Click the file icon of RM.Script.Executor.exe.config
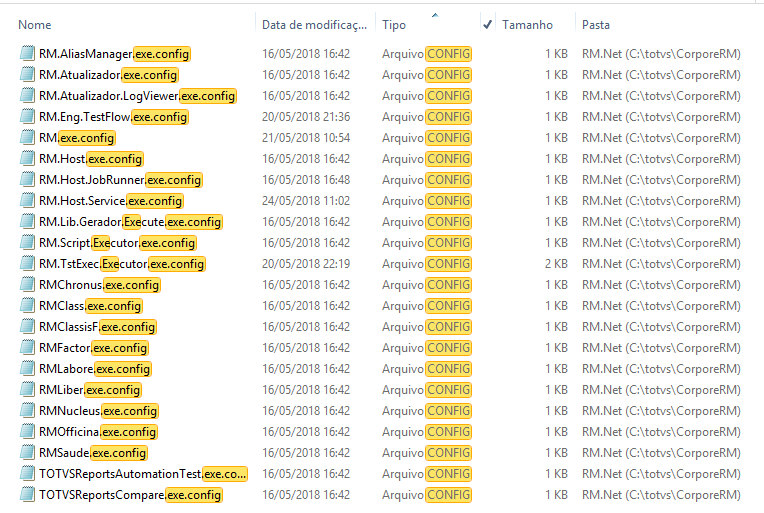The height and width of the screenshot is (513, 764). (27, 242)
